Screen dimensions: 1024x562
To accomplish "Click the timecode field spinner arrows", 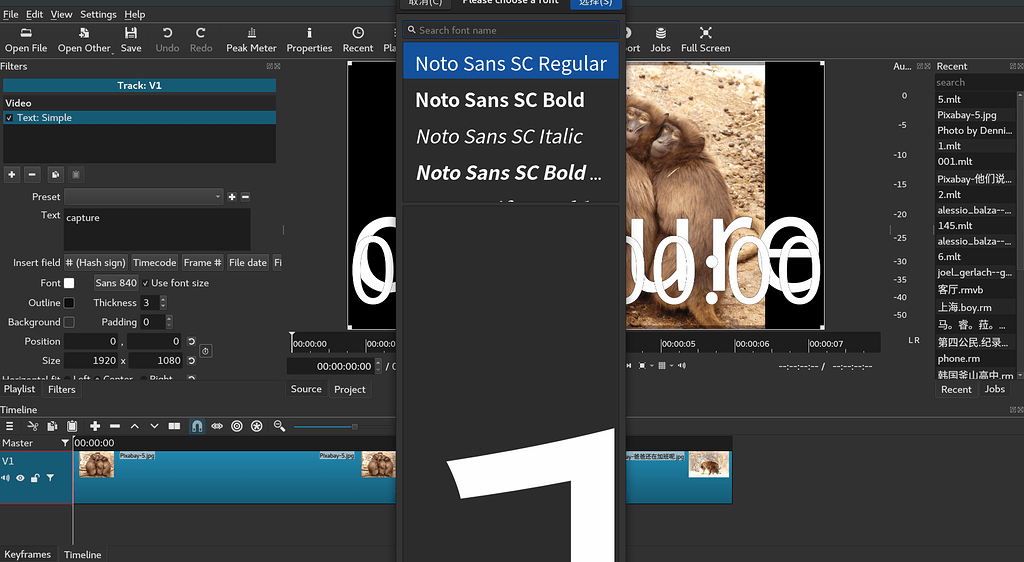I will [x=378, y=366].
